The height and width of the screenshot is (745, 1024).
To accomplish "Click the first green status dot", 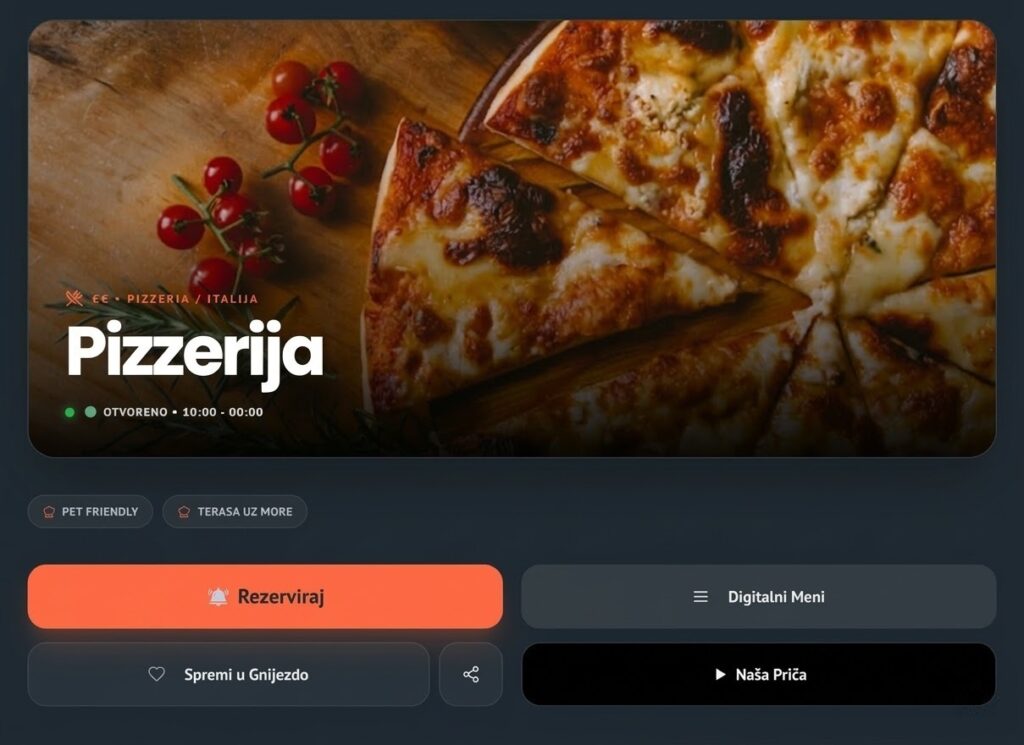I will 69,412.
